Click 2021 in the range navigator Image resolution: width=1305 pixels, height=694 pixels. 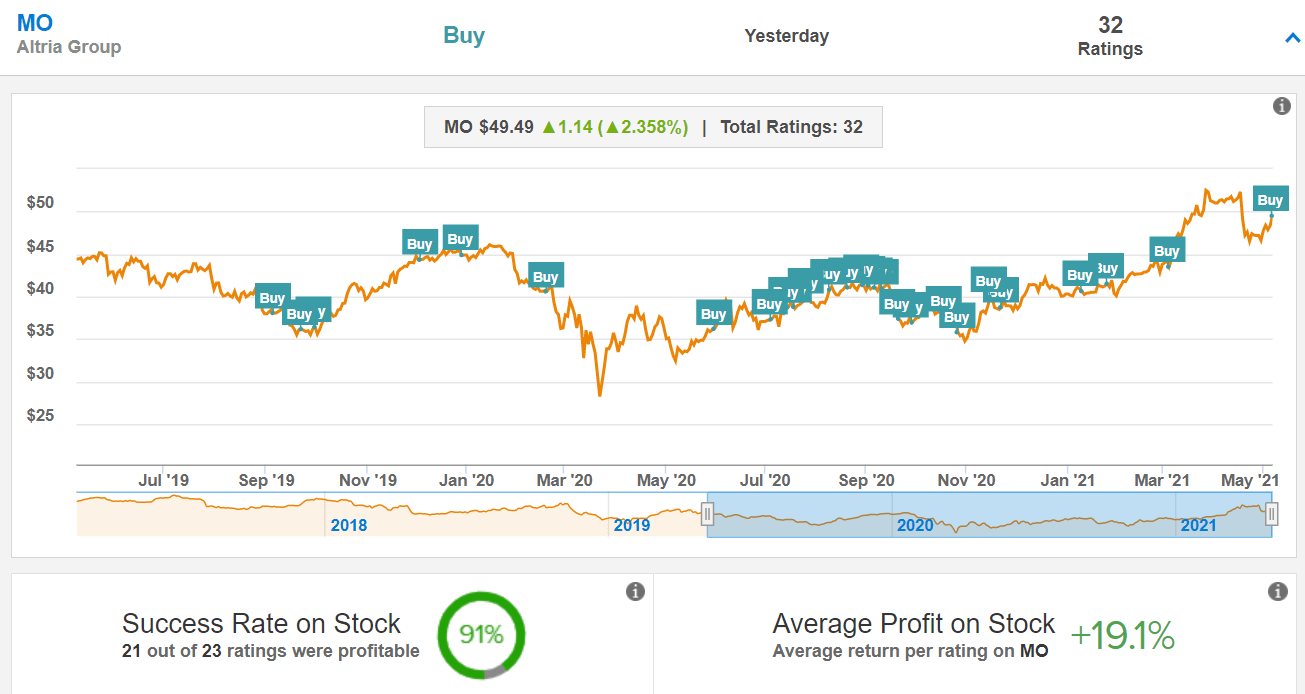[x=1199, y=525]
